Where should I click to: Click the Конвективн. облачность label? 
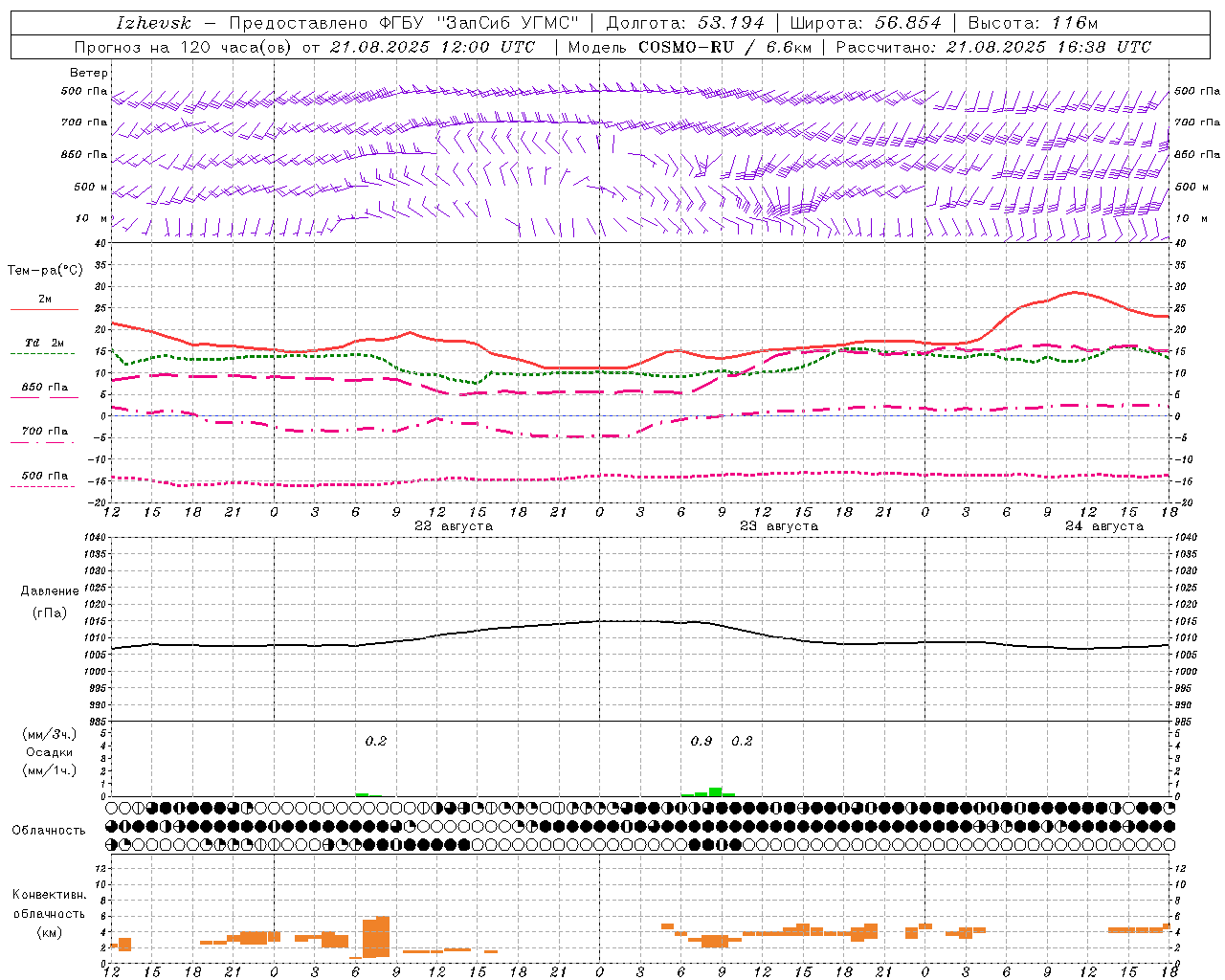49,904
